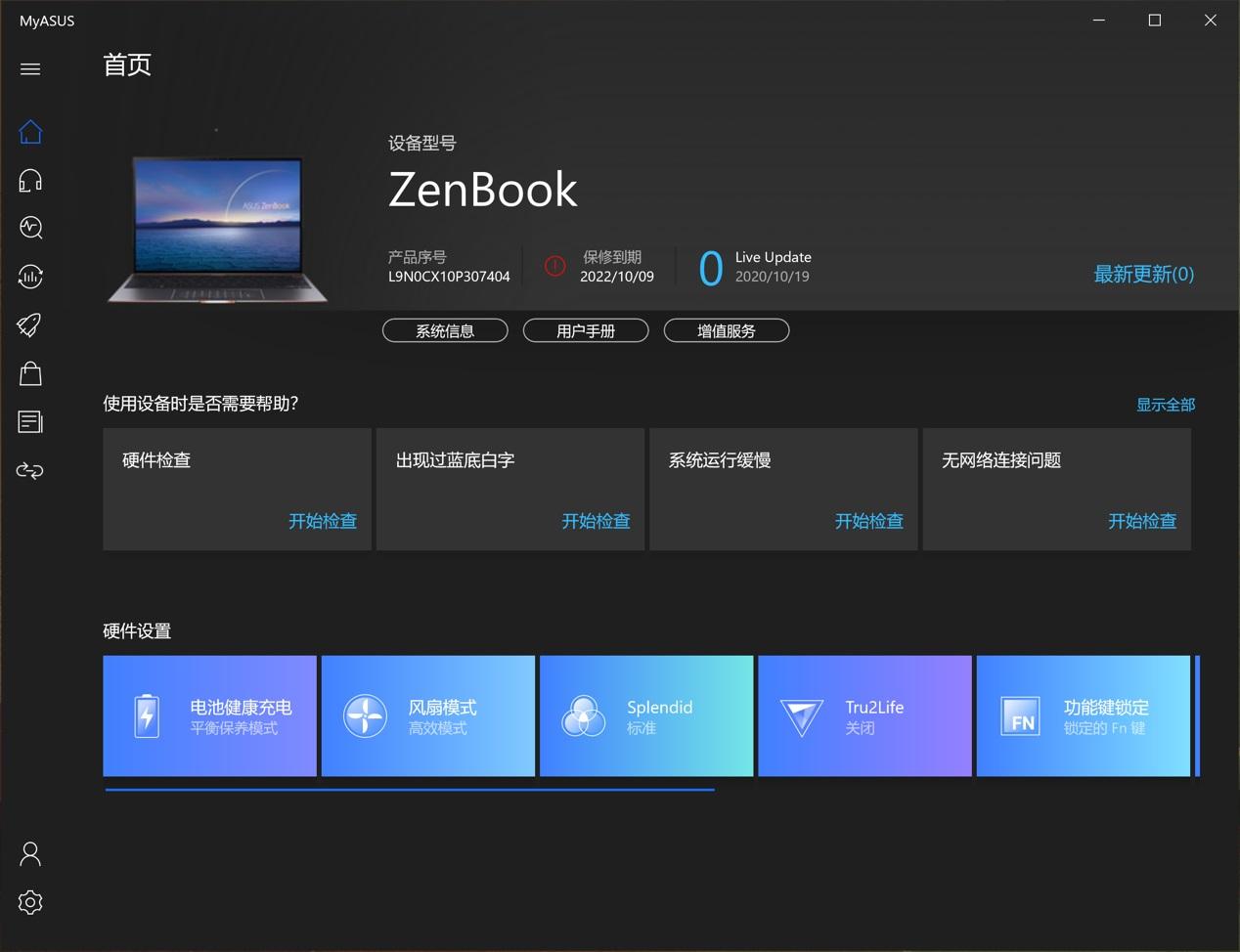Open 电池健康充电 tile
The height and width of the screenshot is (952, 1240).
click(x=209, y=716)
